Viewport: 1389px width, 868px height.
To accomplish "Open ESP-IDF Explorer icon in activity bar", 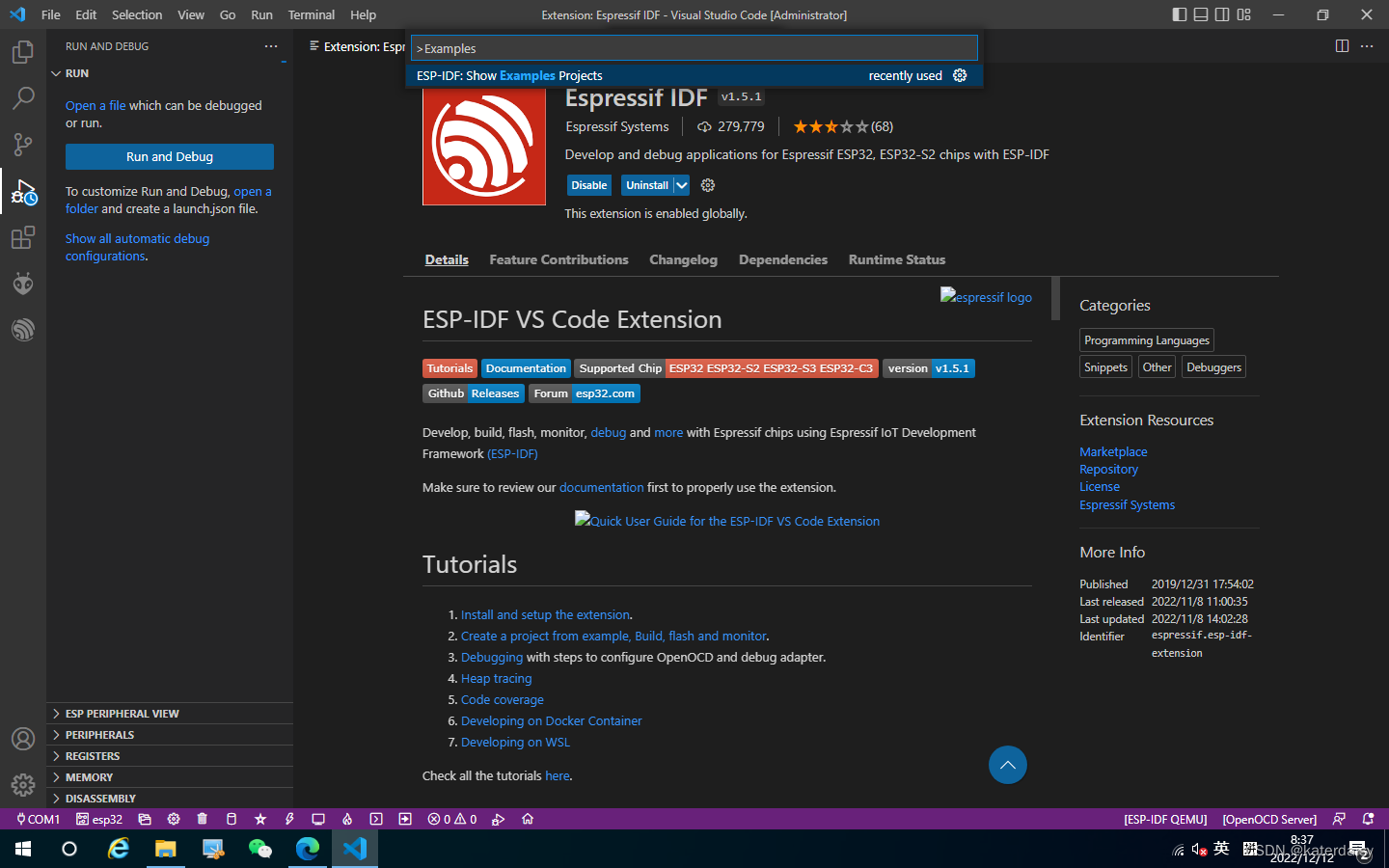I will [x=23, y=330].
